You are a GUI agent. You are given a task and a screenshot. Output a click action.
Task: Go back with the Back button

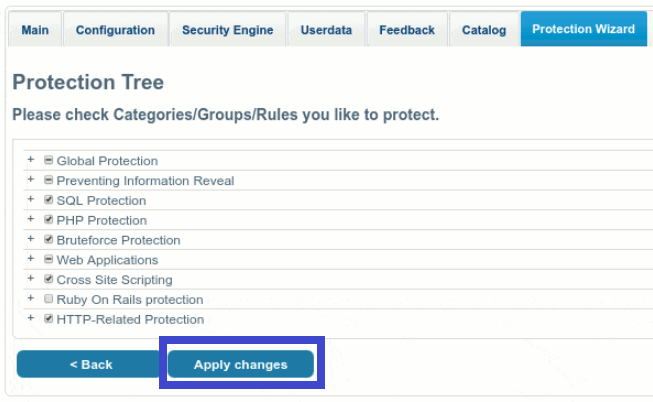pos(90,364)
